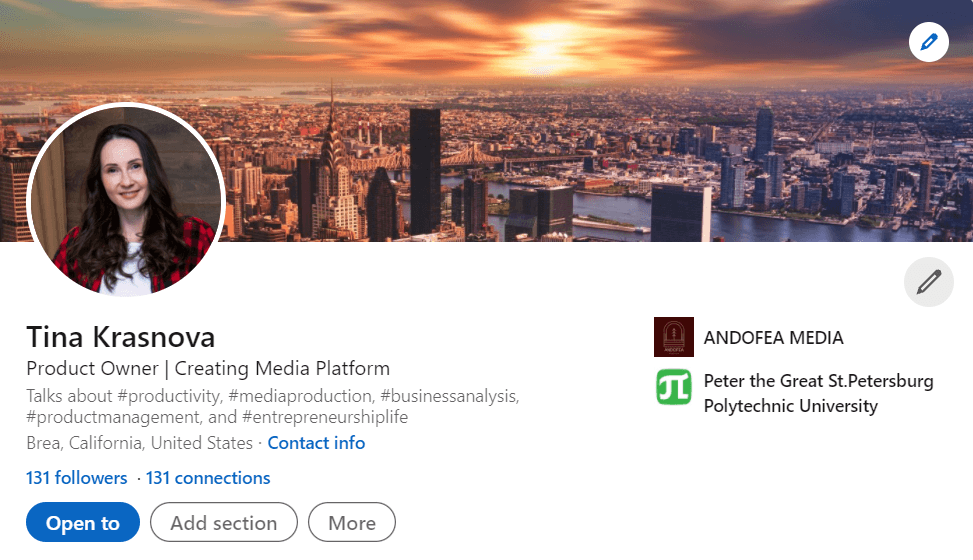Click the edit cover photo pencil icon
Screen dimensions: 973x560
(928, 42)
